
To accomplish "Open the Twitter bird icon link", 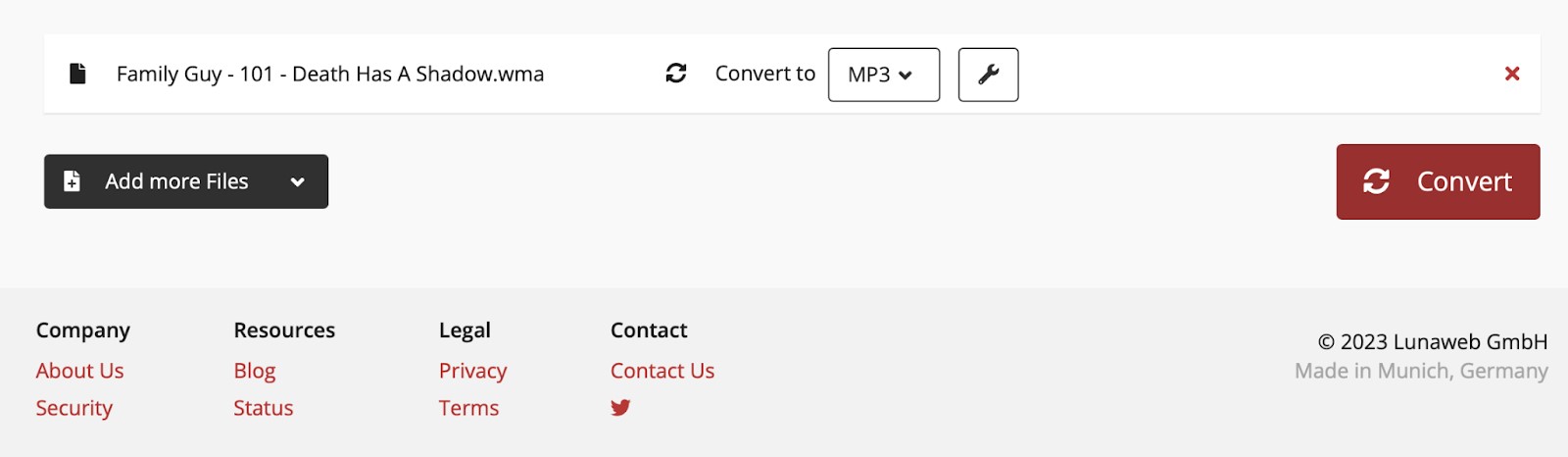I will tap(620, 408).
